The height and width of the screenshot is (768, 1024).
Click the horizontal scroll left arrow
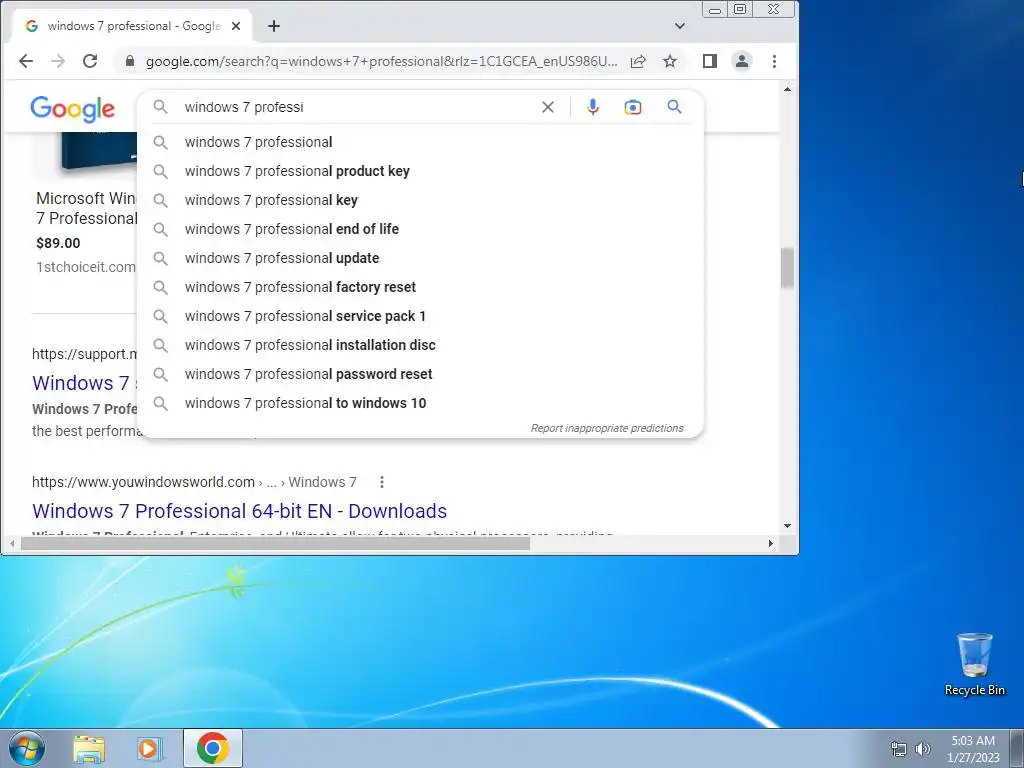click(12, 543)
